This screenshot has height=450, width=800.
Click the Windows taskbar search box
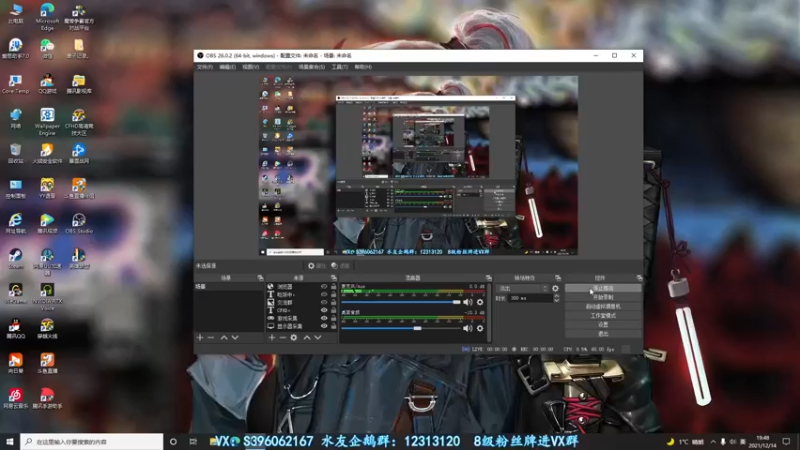(x=92, y=441)
